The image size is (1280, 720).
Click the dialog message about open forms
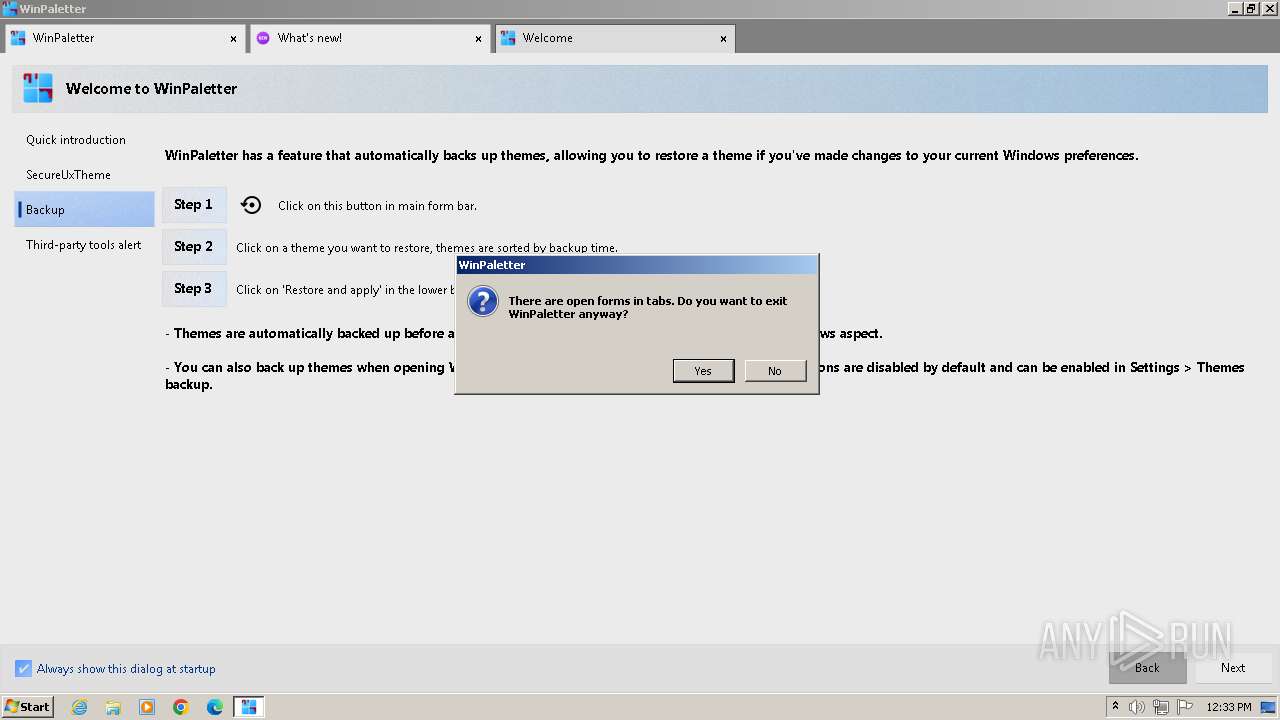coord(648,307)
